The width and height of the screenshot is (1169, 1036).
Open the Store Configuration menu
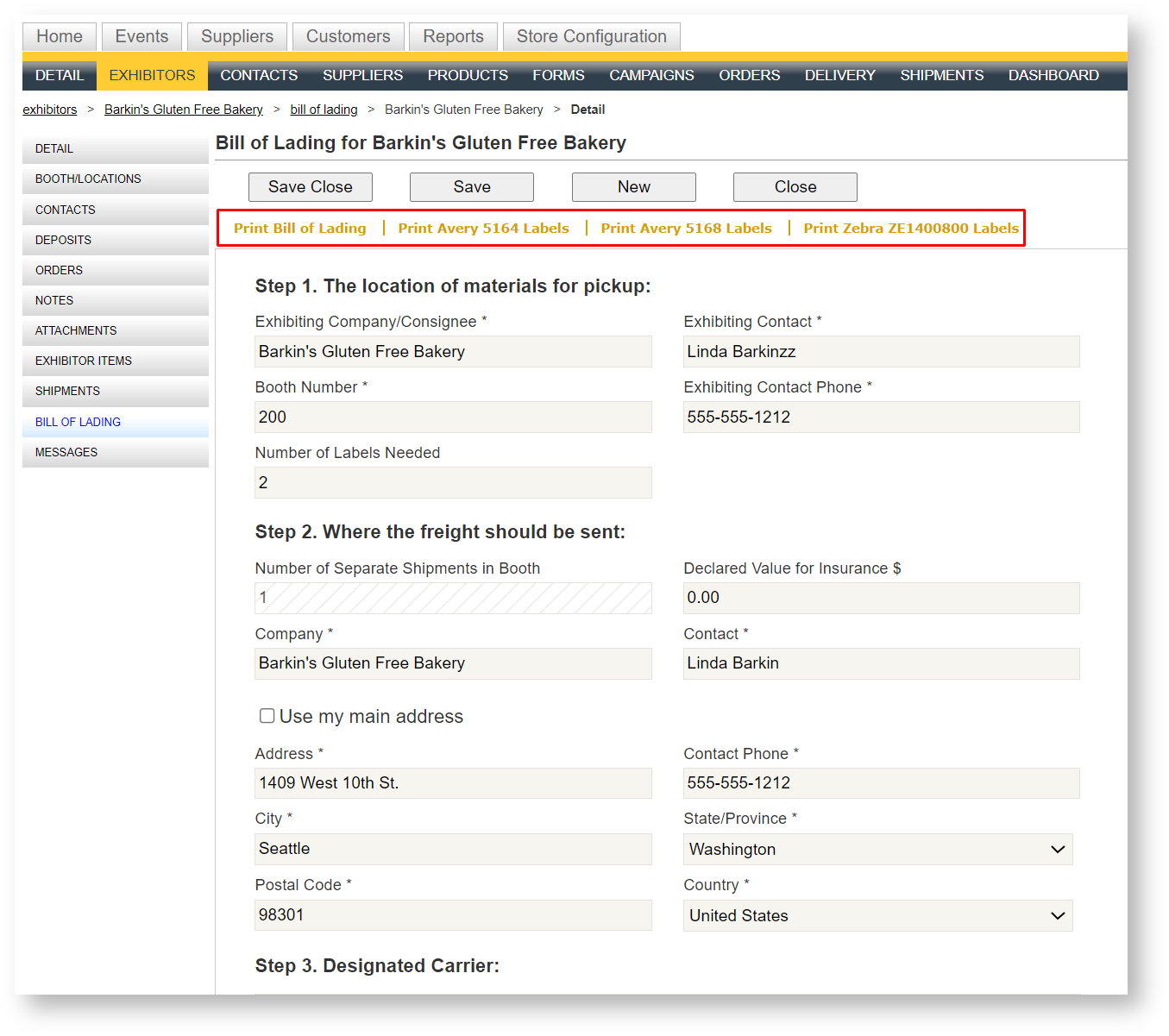591,36
